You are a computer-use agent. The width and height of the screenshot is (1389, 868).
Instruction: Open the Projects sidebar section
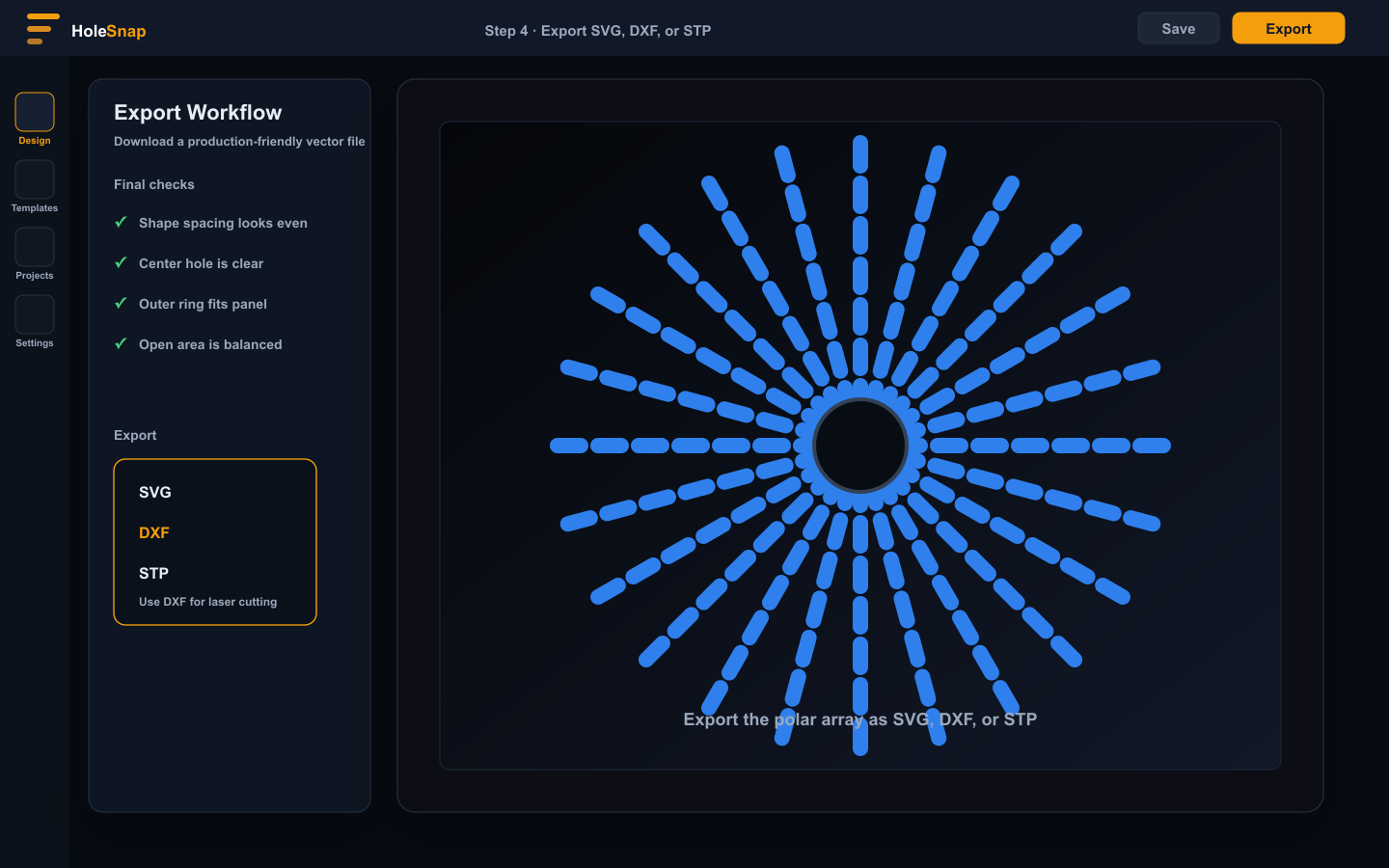[x=35, y=255]
